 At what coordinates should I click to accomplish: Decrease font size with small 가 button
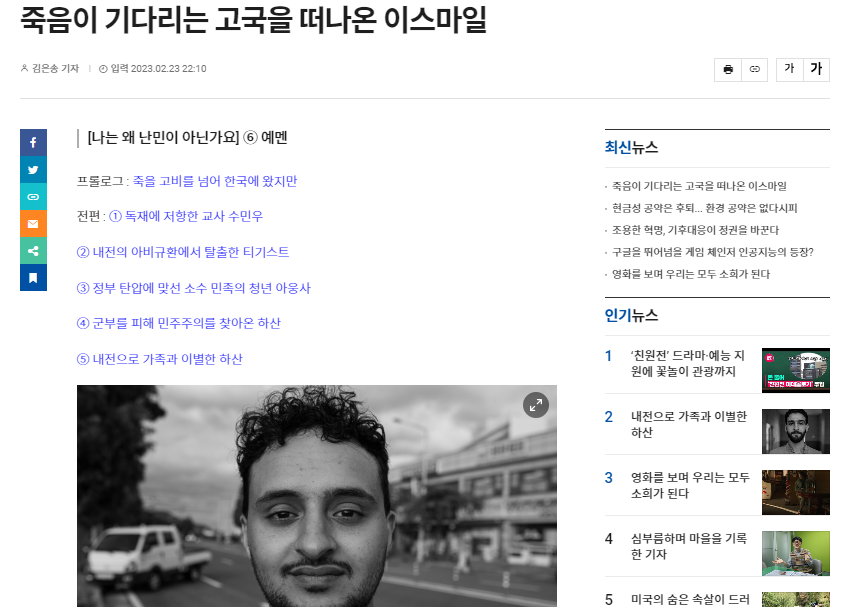tap(790, 69)
